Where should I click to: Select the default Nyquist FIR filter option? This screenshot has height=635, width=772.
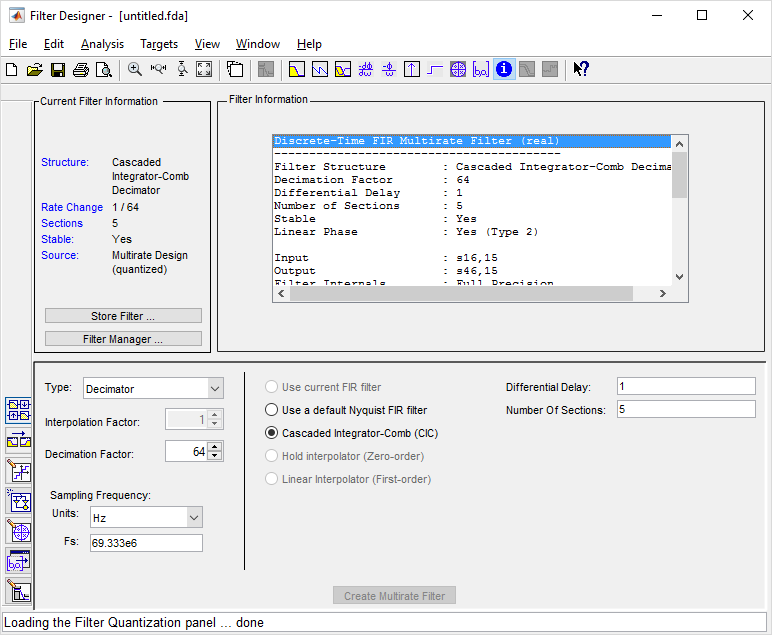(271, 410)
